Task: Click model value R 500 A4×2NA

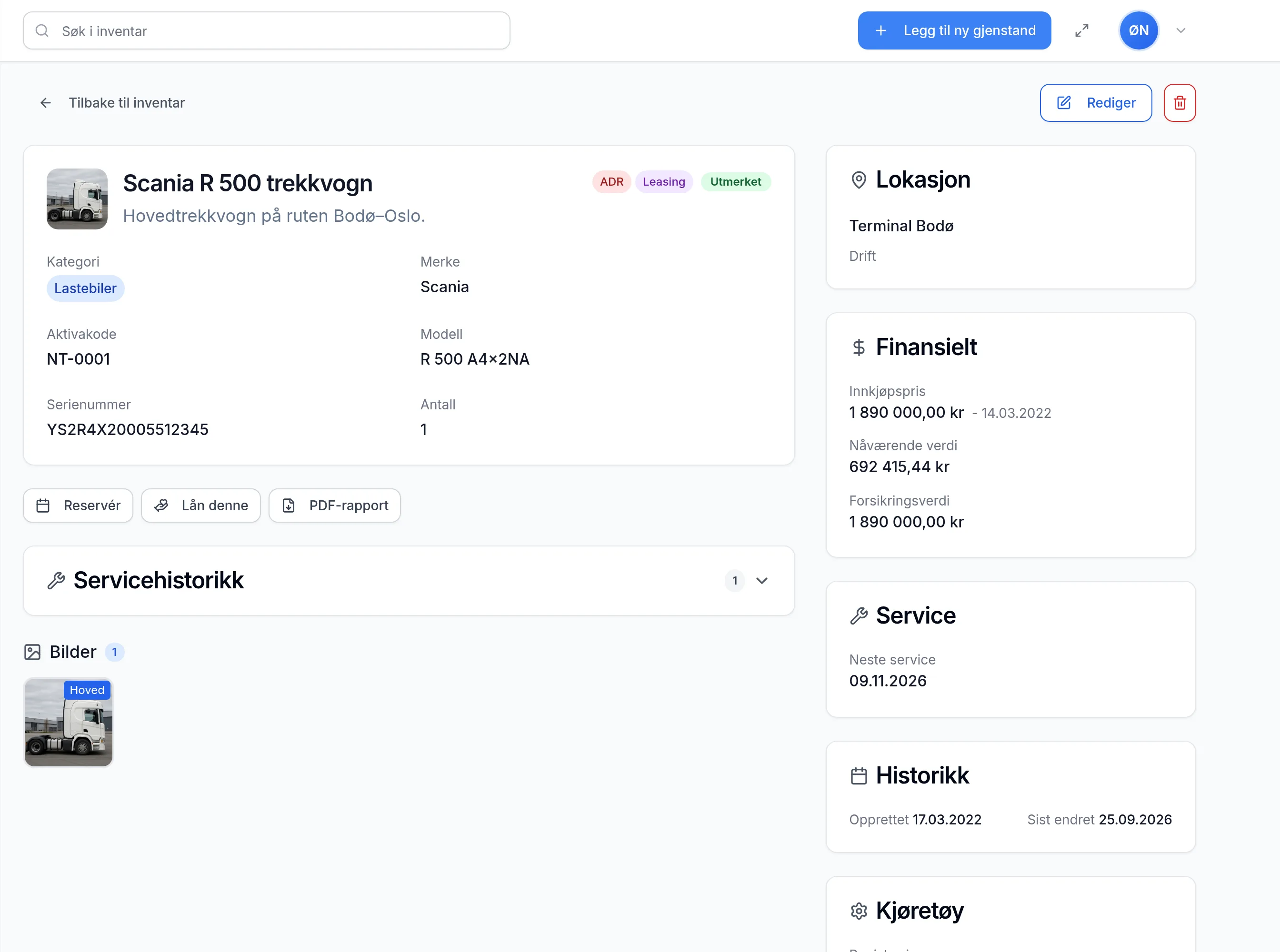Action: click(x=474, y=359)
